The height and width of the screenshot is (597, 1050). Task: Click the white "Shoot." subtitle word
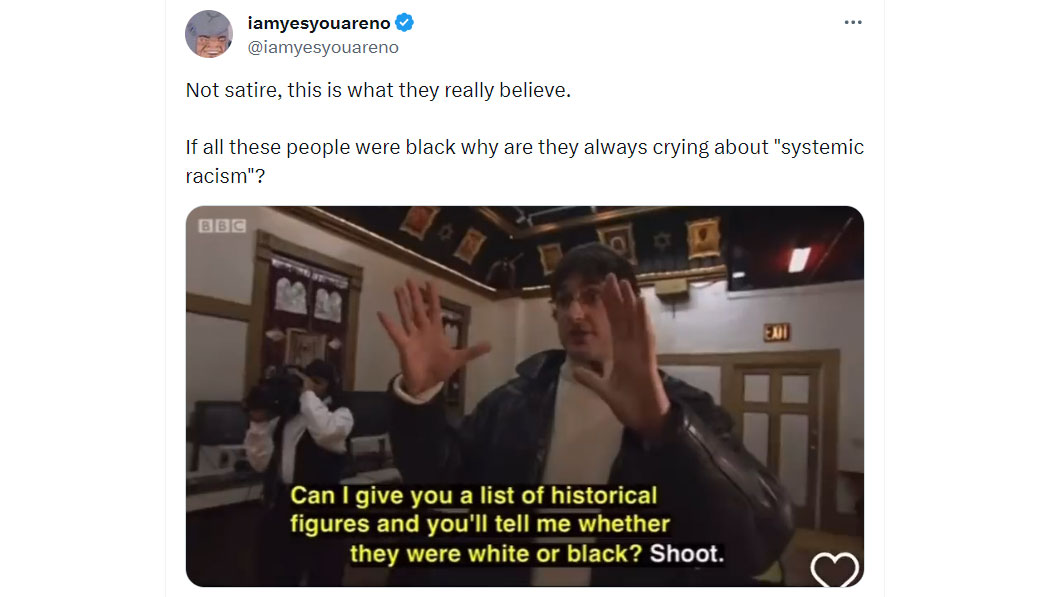[x=686, y=553]
